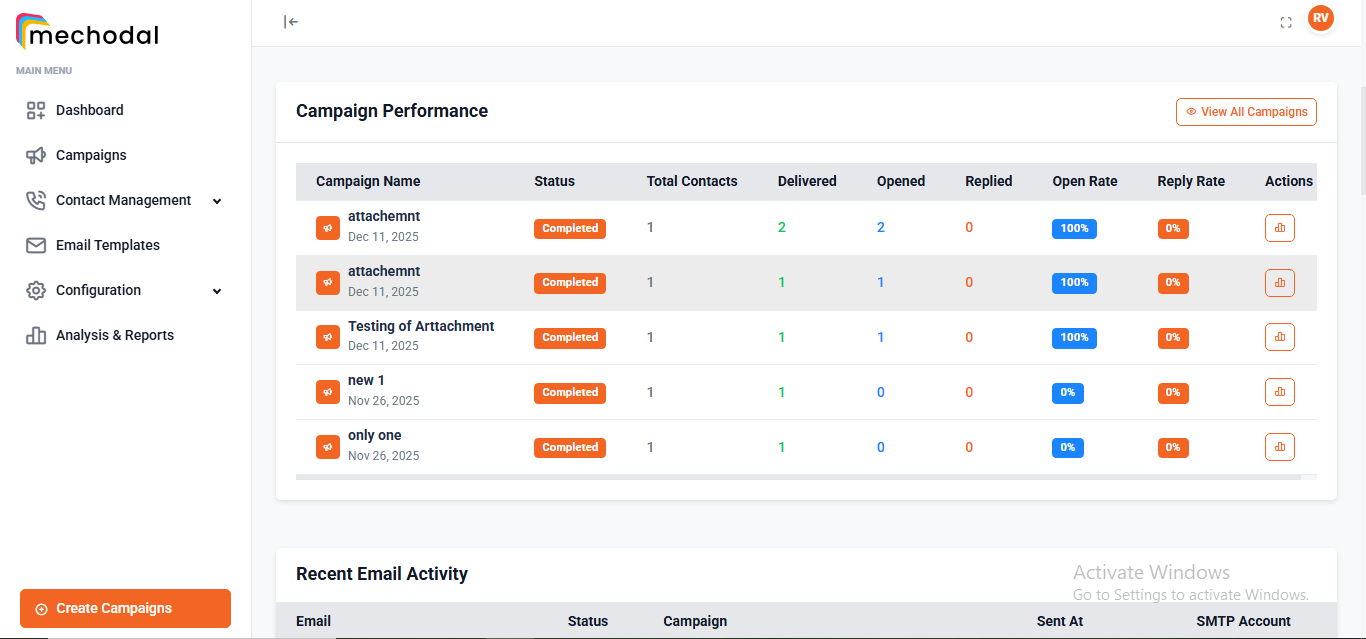Open the RV user profile avatar
Viewport: 1366px width, 639px height.
(1321, 17)
